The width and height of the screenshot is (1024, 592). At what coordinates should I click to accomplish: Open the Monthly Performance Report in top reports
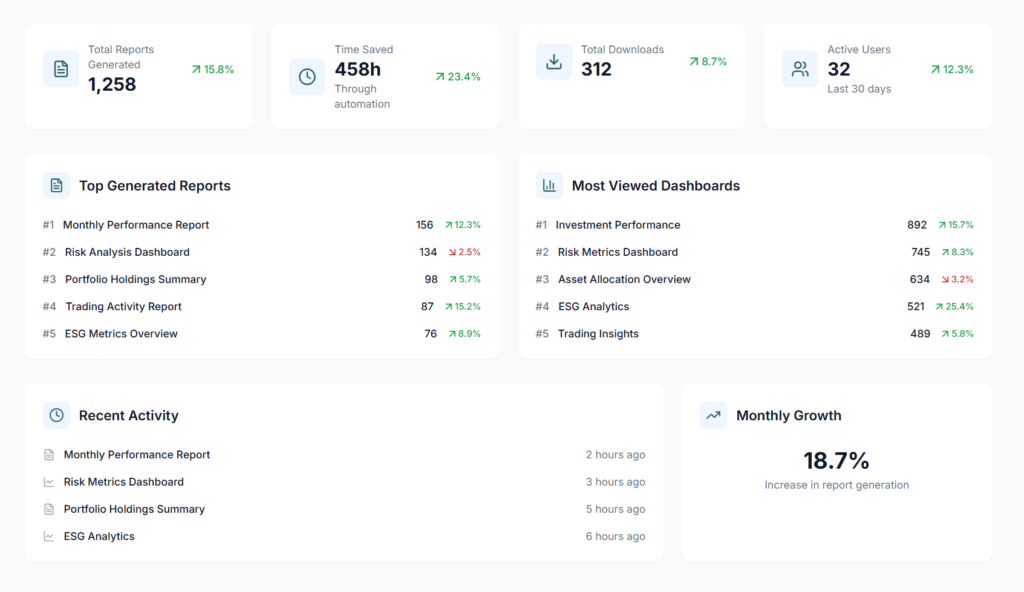[x=136, y=225]
